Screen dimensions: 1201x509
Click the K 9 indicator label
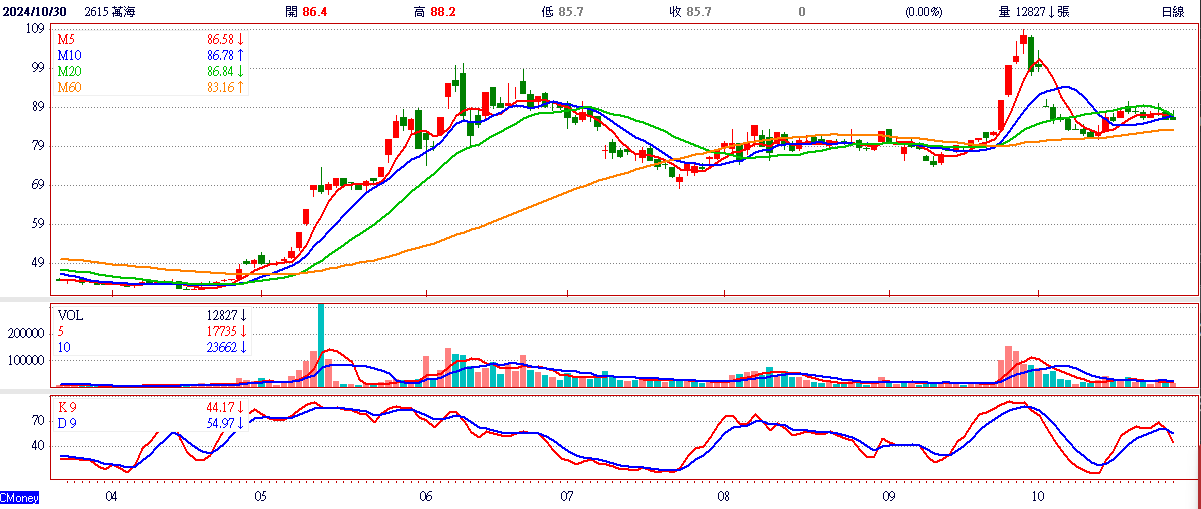click(66, 407)
